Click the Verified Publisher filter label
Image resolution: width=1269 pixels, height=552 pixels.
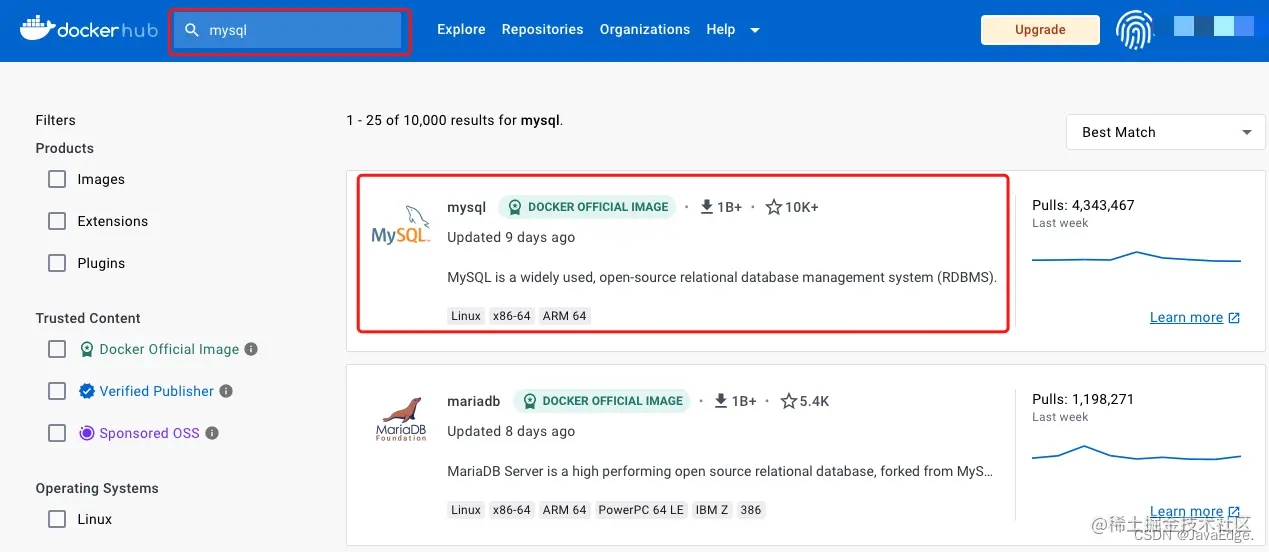[x=156, y=391]
